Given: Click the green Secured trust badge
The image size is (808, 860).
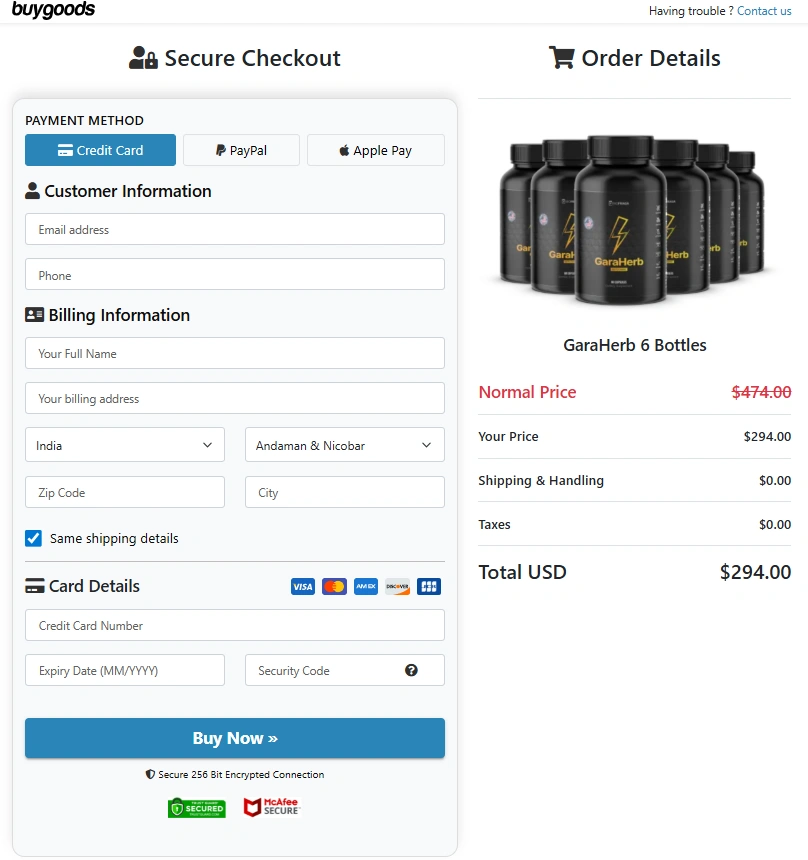Looking at the screenshot, I should pyautogui.click(x=196, y=808).
